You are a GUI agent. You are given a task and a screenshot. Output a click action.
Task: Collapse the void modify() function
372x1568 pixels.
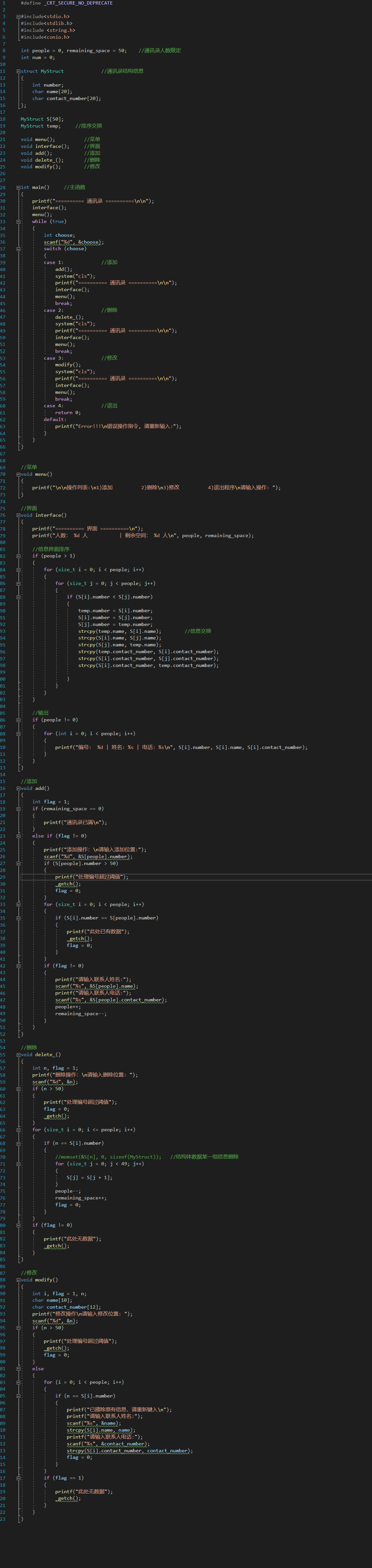click(x=18, y=1279)
